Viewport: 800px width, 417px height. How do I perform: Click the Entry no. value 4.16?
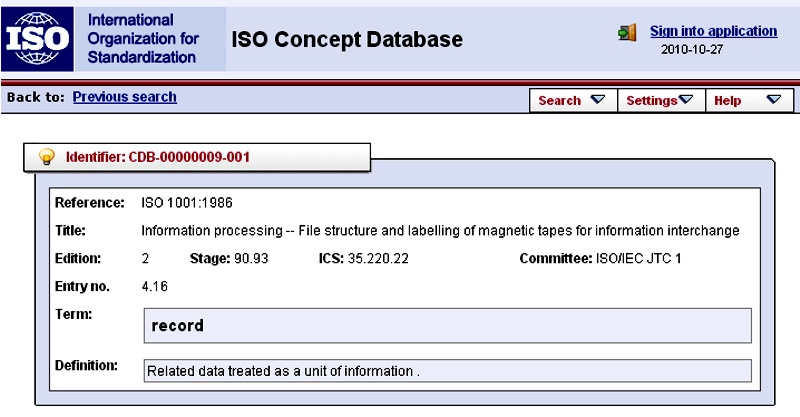pos(155,286)
